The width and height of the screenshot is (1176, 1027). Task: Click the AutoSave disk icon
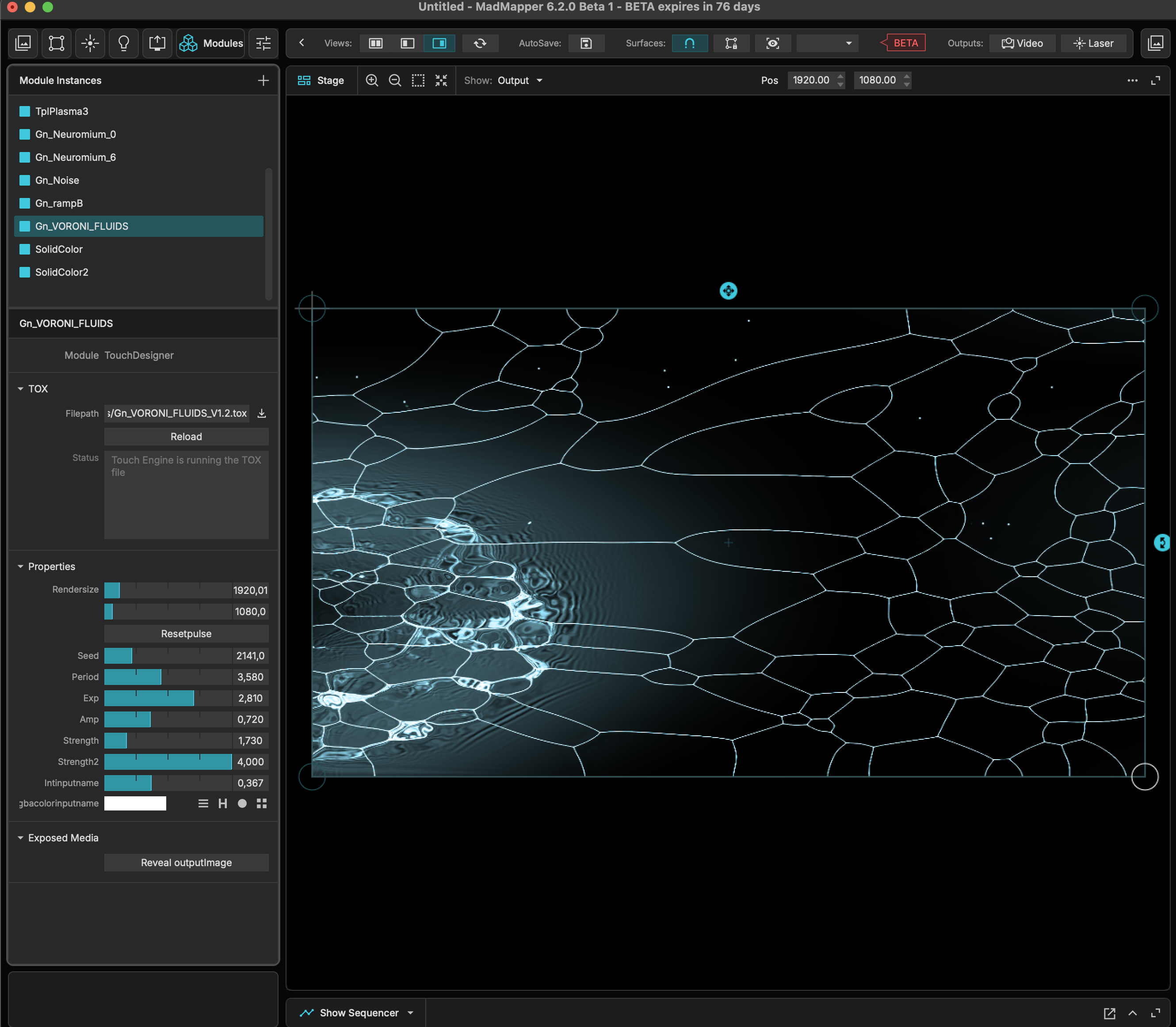(586, 43)
